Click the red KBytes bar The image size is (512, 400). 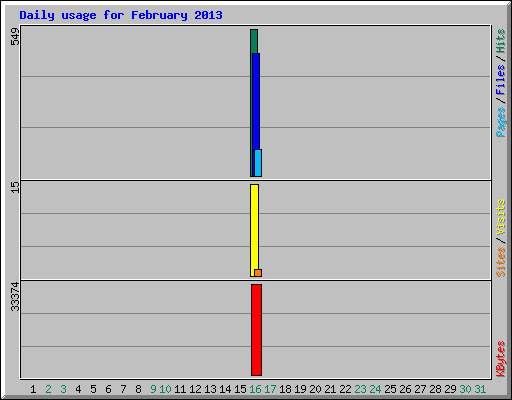256,330
